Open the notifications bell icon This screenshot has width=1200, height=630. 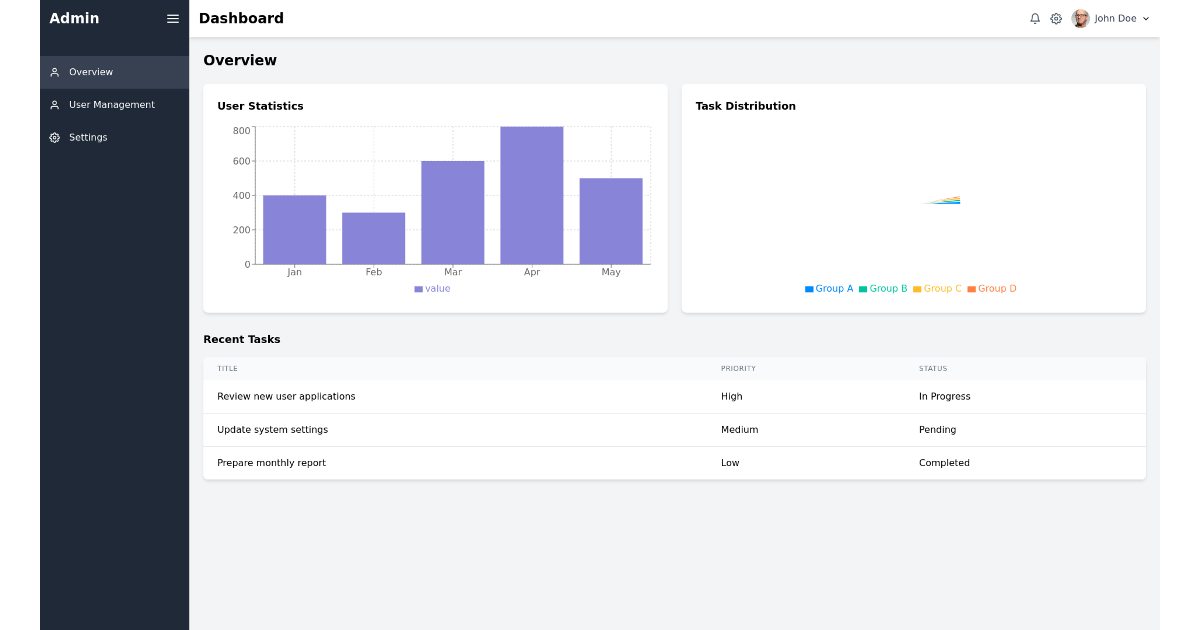pyautogui.click(x=1034, y=18)
